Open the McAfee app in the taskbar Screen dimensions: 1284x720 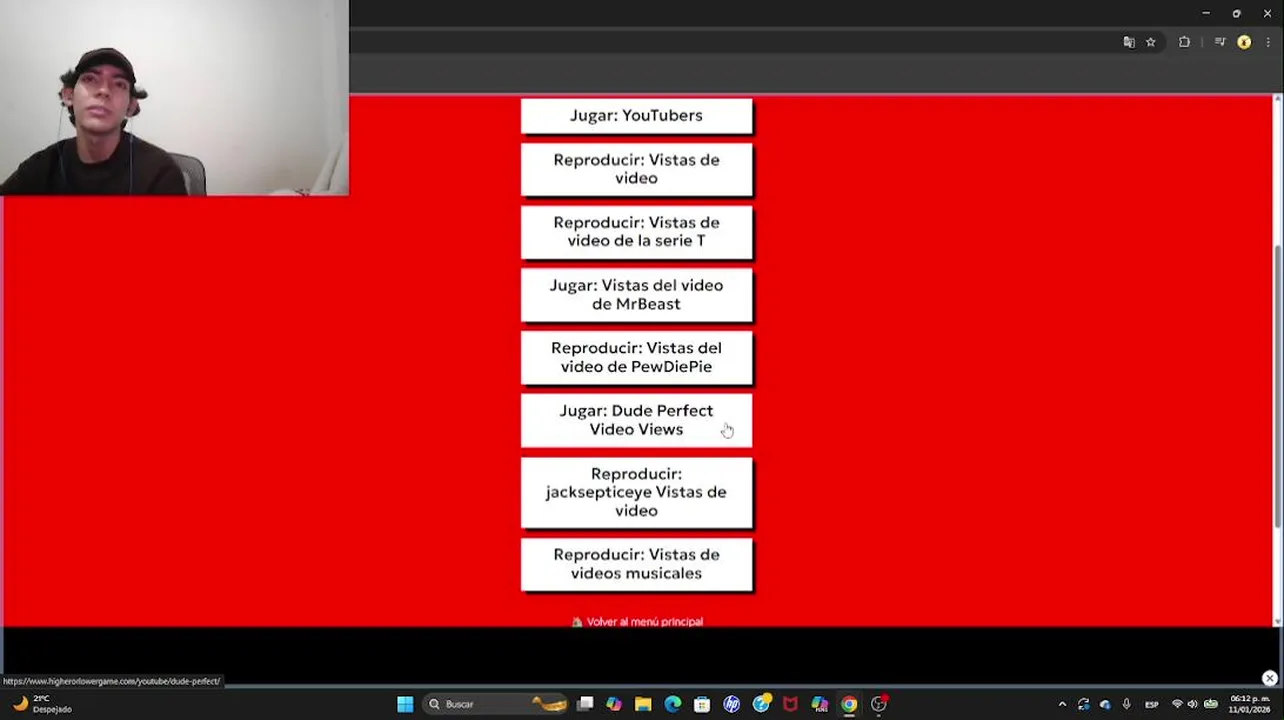pyautogui.click(x=790, y=704)
